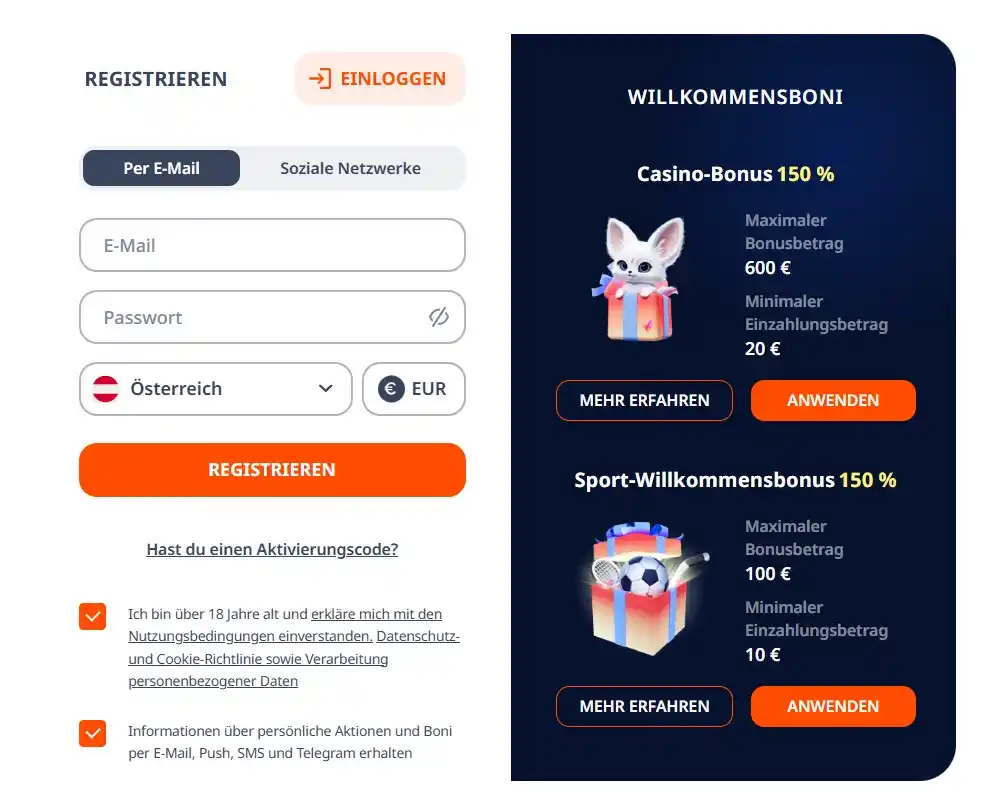Click into the E-Mail input field
This screenshot has width=988, height=811.
272,245
